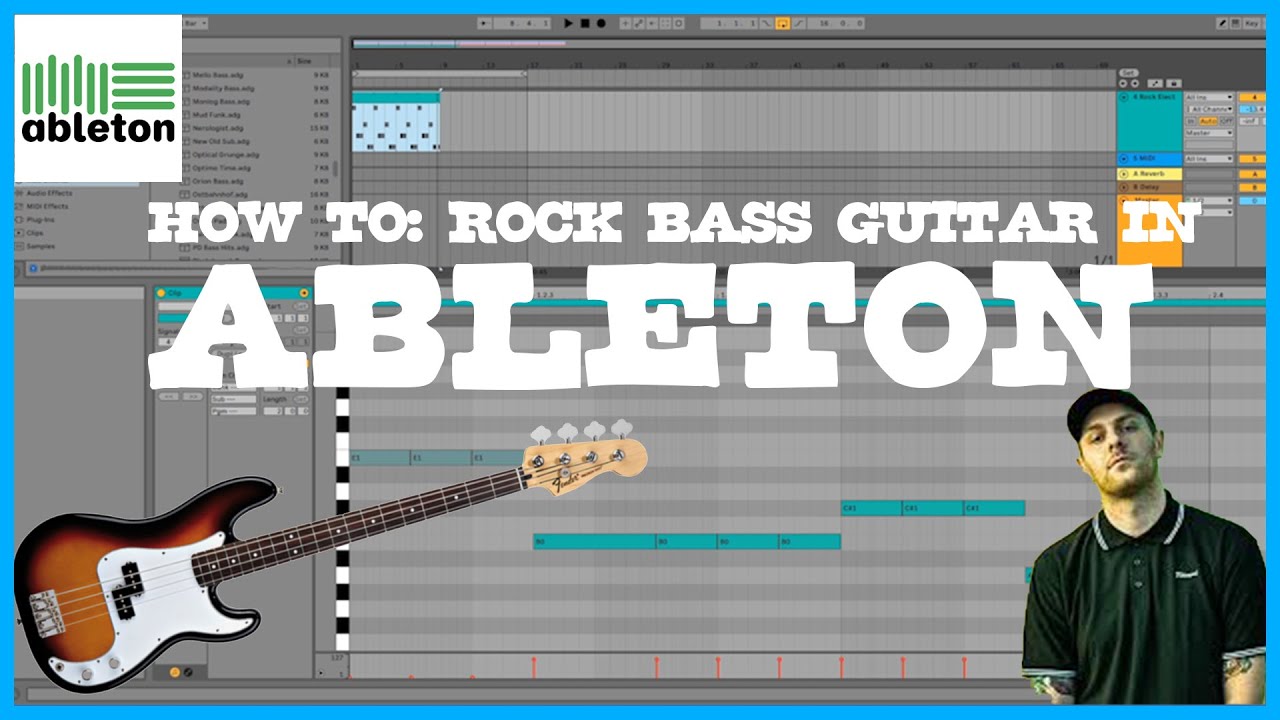Toggle track 4 activator button
Viewport: 1280px width, 720px height.
point(1252,97)
